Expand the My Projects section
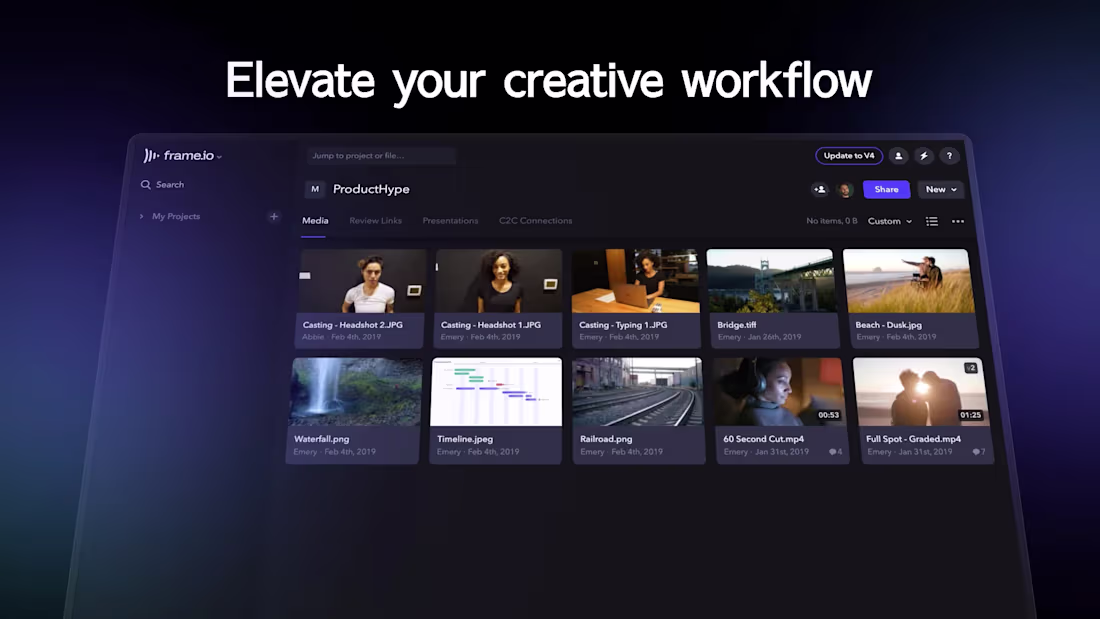This screenshot has height=619, width=1100. point(140,216)
